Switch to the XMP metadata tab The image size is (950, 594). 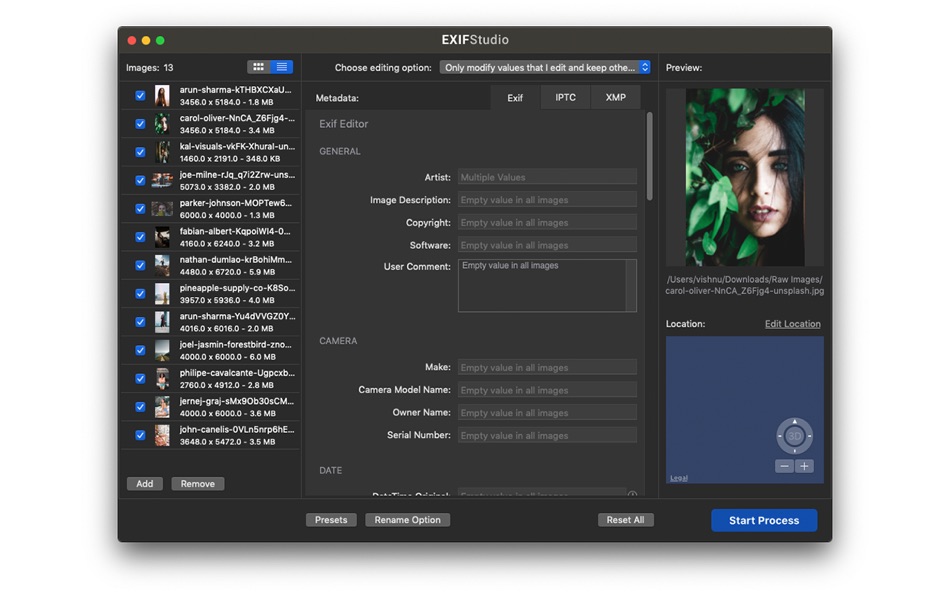pos(616,98)
